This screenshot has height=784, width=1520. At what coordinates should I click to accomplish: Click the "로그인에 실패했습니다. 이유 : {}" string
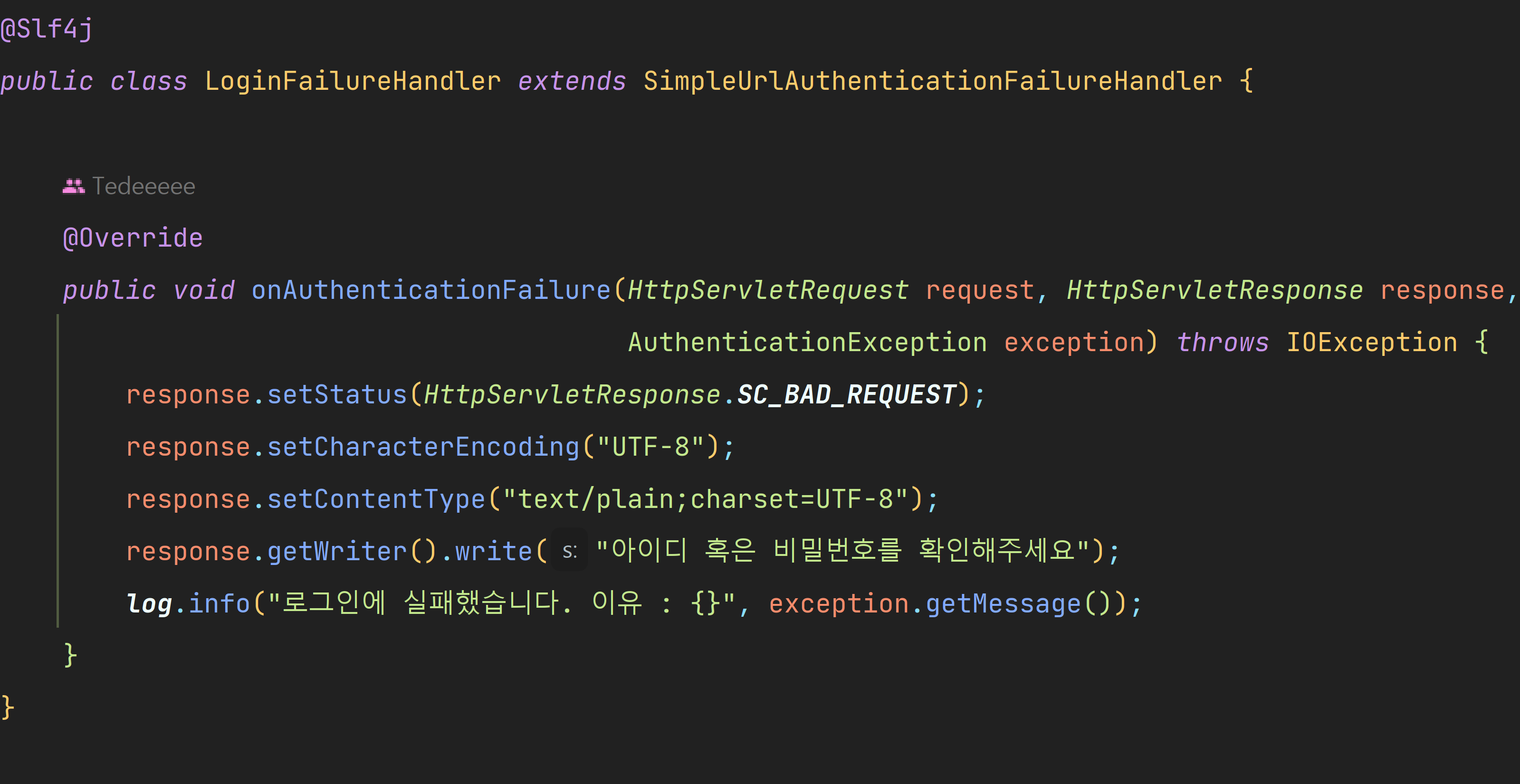pyautogui.click(x=502, y=603)
